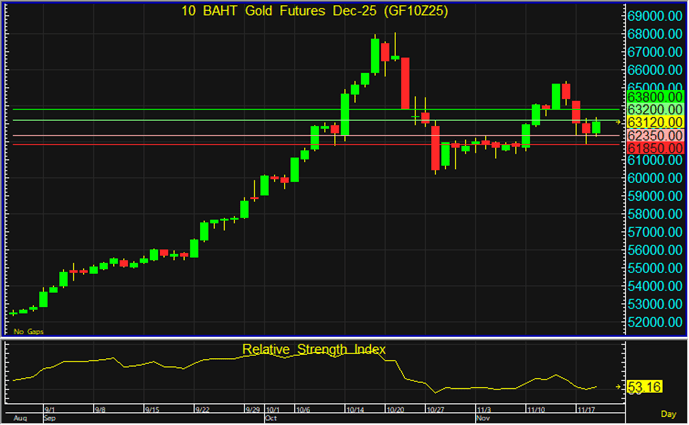Select the 63200.00 price level label
The height and width of the screenshot is (425, 689).
[655, 109]
